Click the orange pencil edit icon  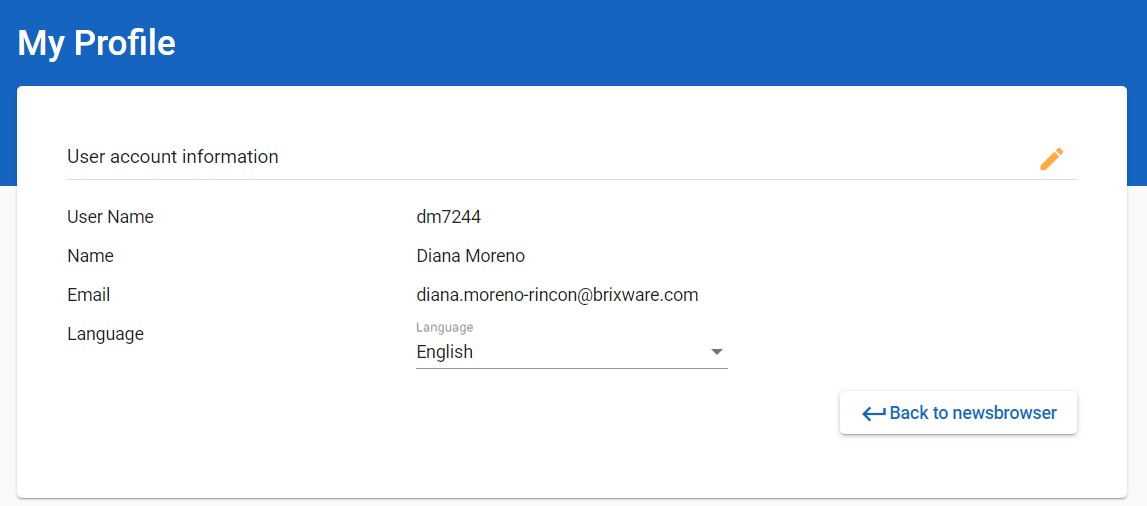click(x=1051, y=159)
